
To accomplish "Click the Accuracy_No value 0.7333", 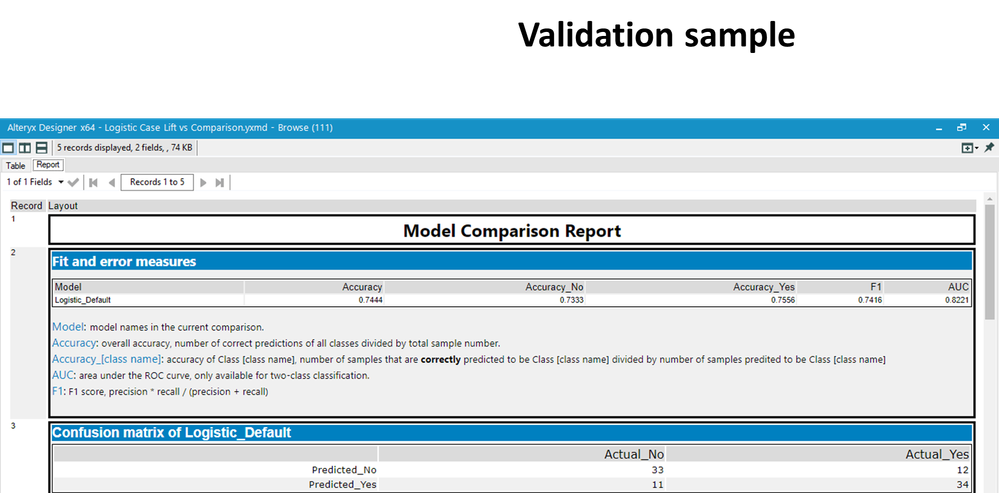I will [571, 300].
